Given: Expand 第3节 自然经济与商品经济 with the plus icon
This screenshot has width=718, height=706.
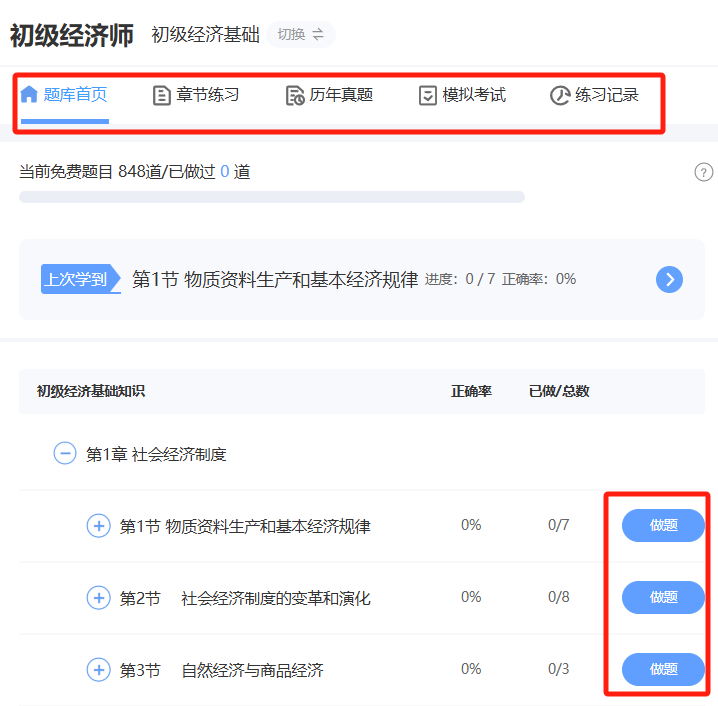Looking at the screenshot, I should point(98,669).
